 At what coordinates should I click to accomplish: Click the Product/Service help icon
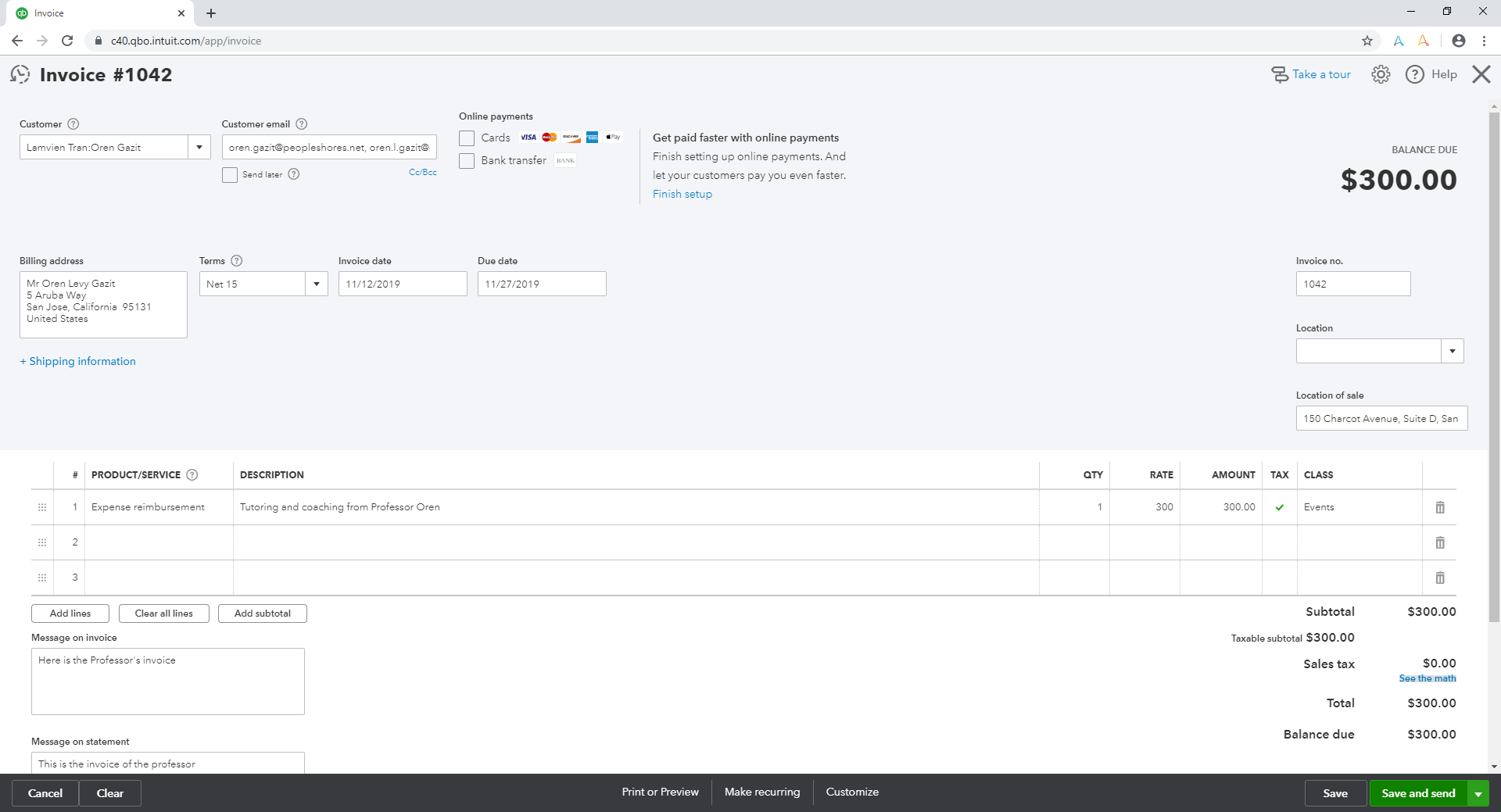192,475
